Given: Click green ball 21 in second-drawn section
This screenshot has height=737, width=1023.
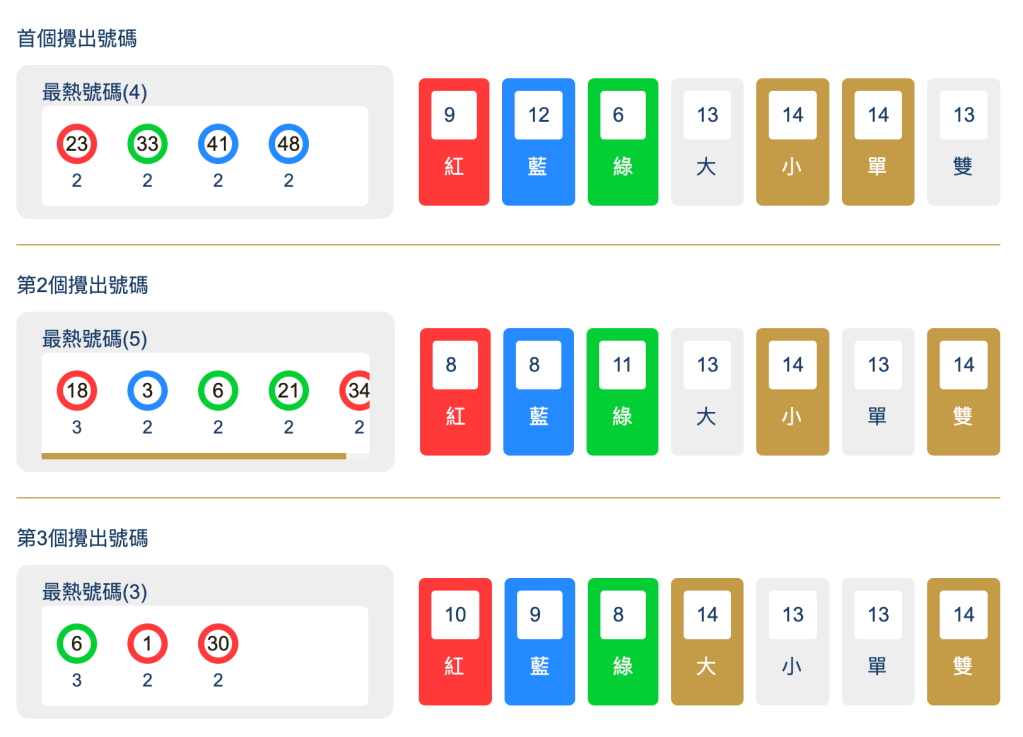Looking at the screenshot, I should (x=288, y=391).
